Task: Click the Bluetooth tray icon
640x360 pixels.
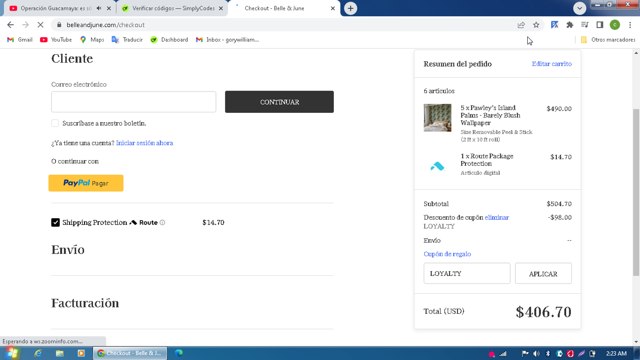Action: coord(548,353)
